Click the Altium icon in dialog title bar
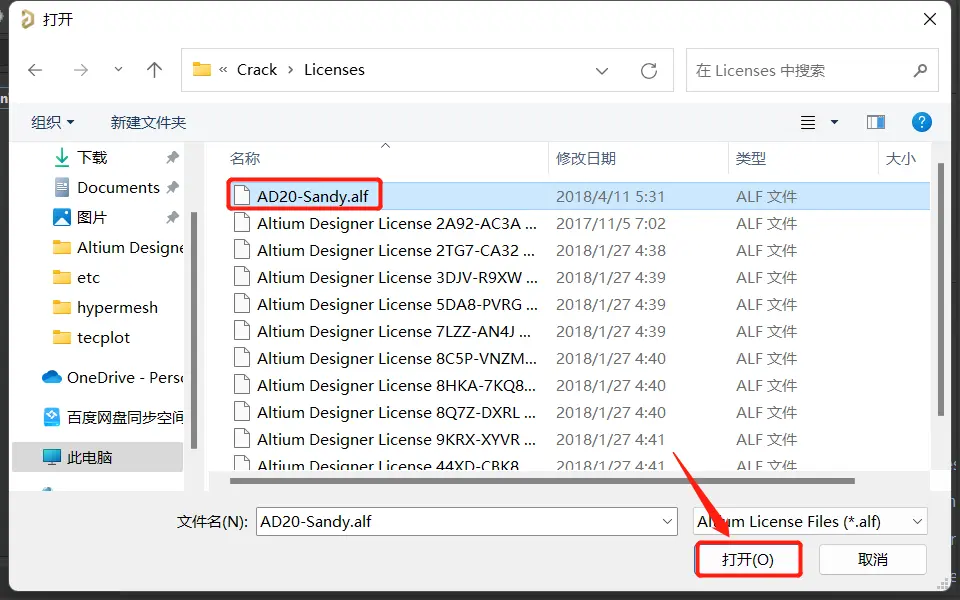 [x=27, y=20]
